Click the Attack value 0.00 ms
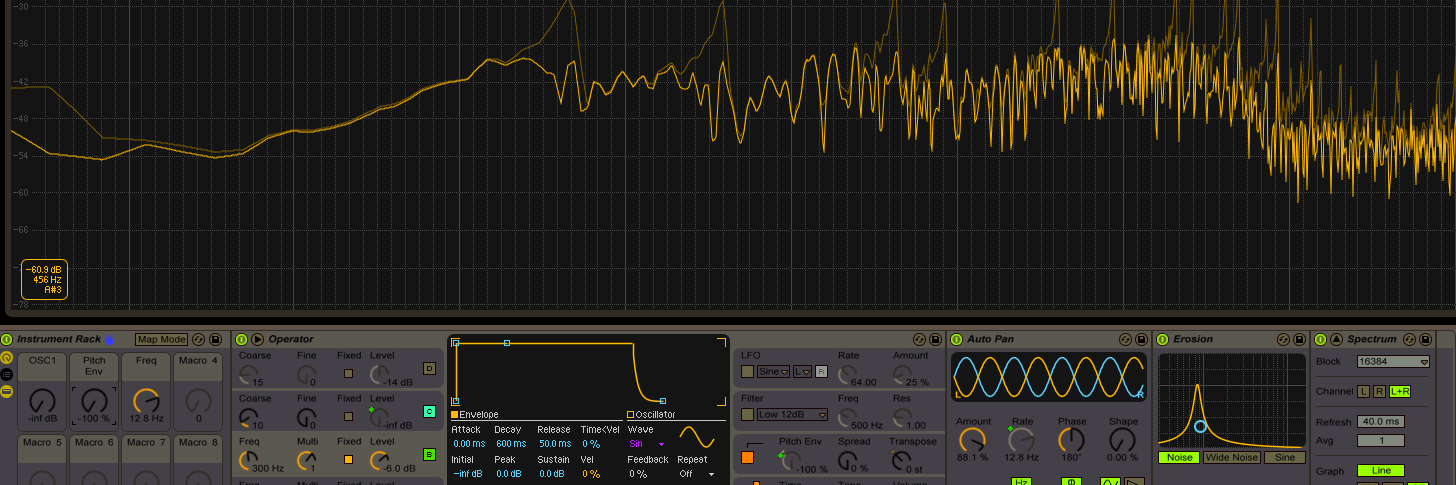 click(x=468, y=443)
